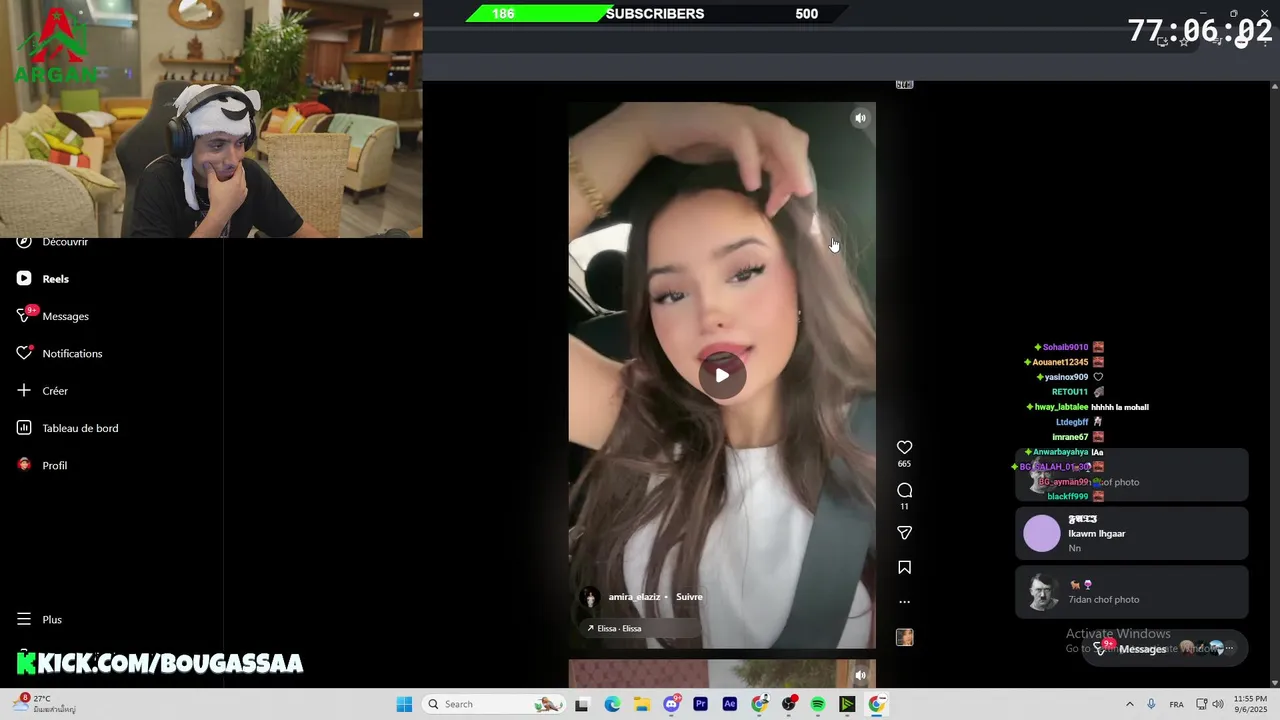Image resolution: width=1280 pixels, height=720 pixels.
Task: Open the network icon in the system tray
Action: [1202, 704]
